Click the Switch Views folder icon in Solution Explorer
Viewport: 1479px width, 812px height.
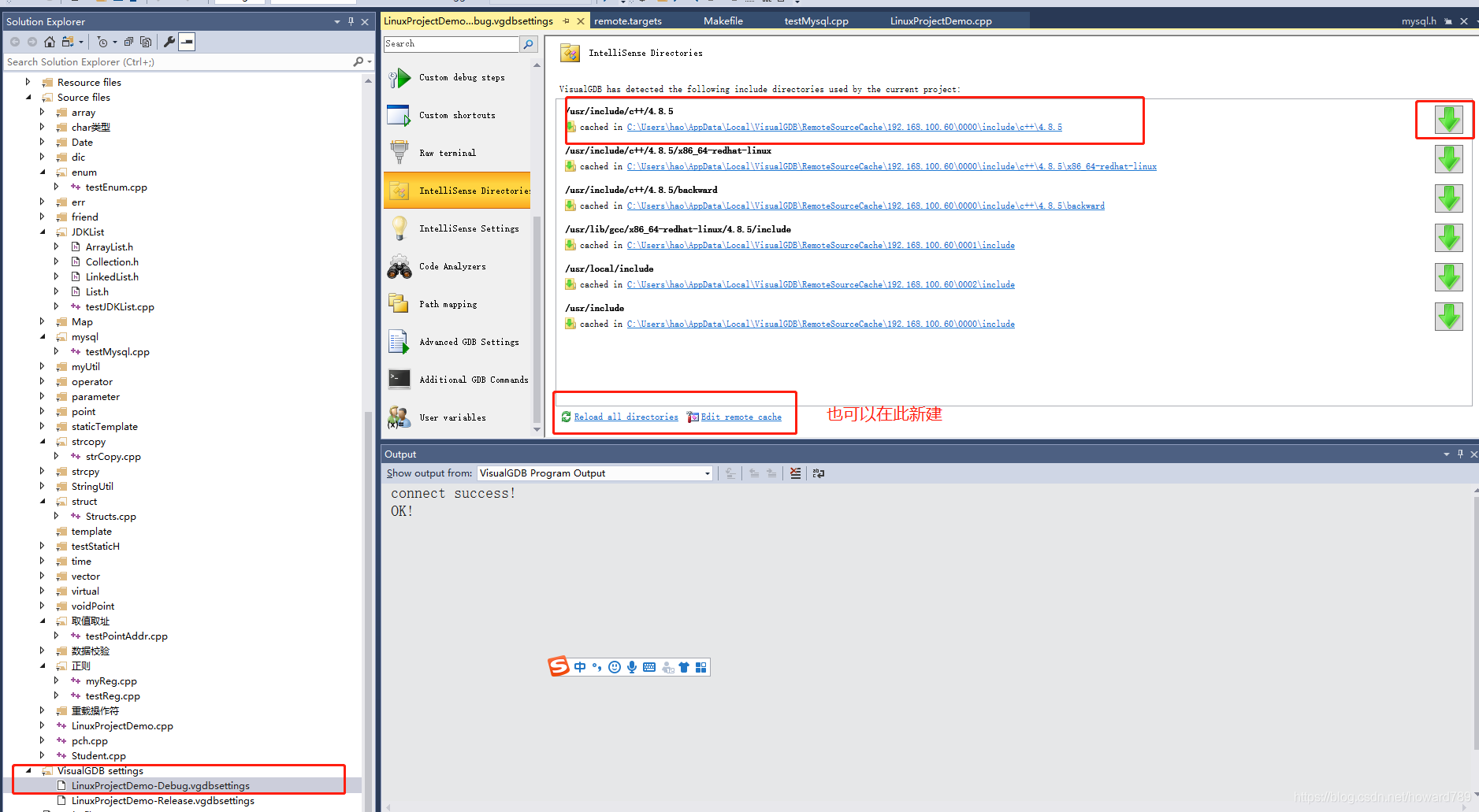(68, 42)
